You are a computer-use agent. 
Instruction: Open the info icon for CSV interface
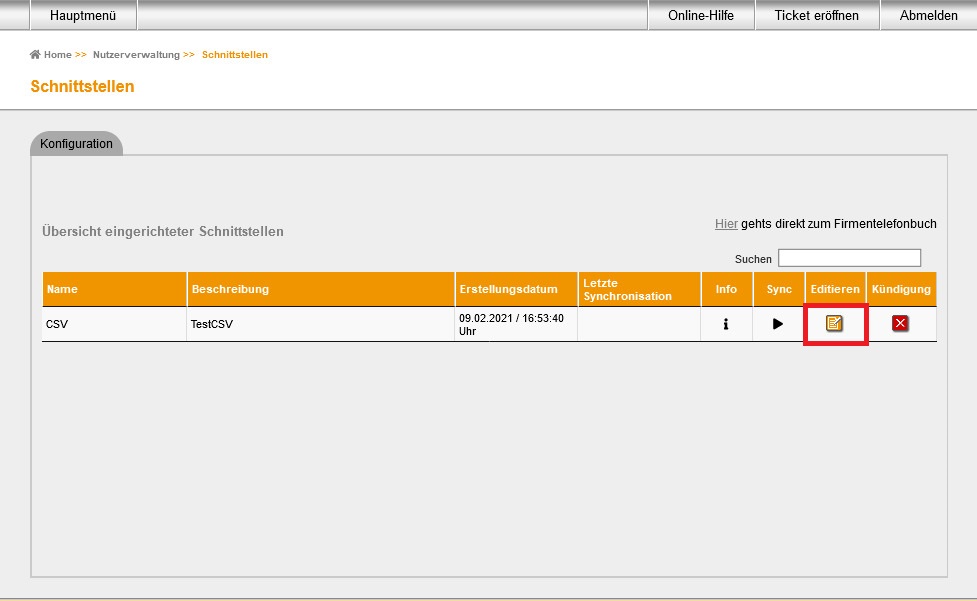point(725,324)
